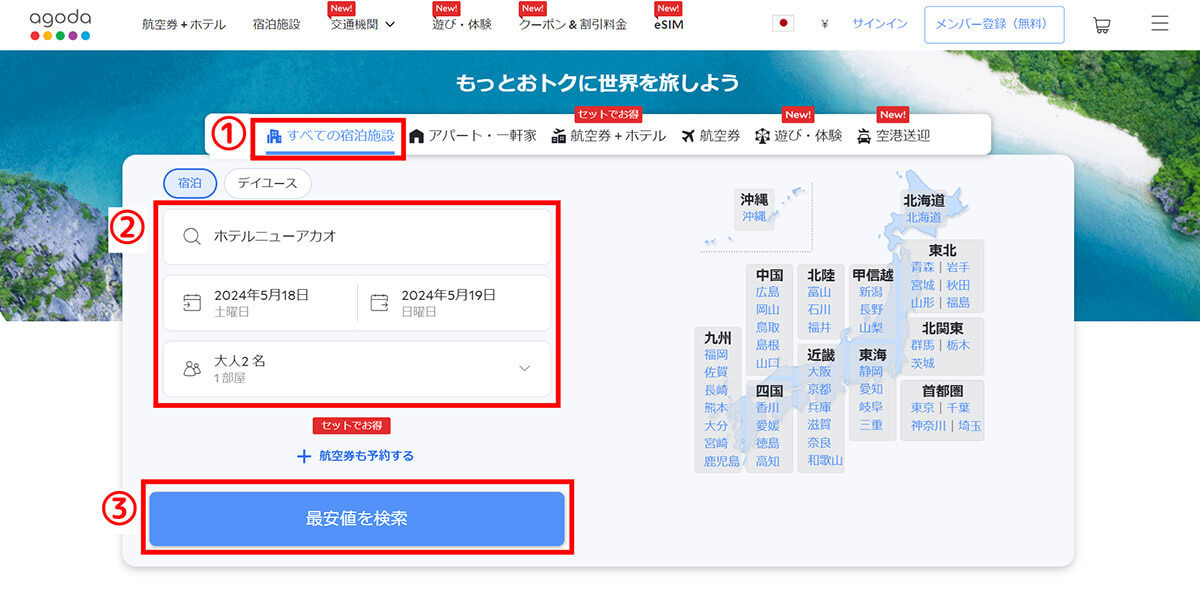Image resolution: width=1200 pixels, height=589 pixels.
Task: Select the 航空券 flights tab
Action: click(711, 136)
